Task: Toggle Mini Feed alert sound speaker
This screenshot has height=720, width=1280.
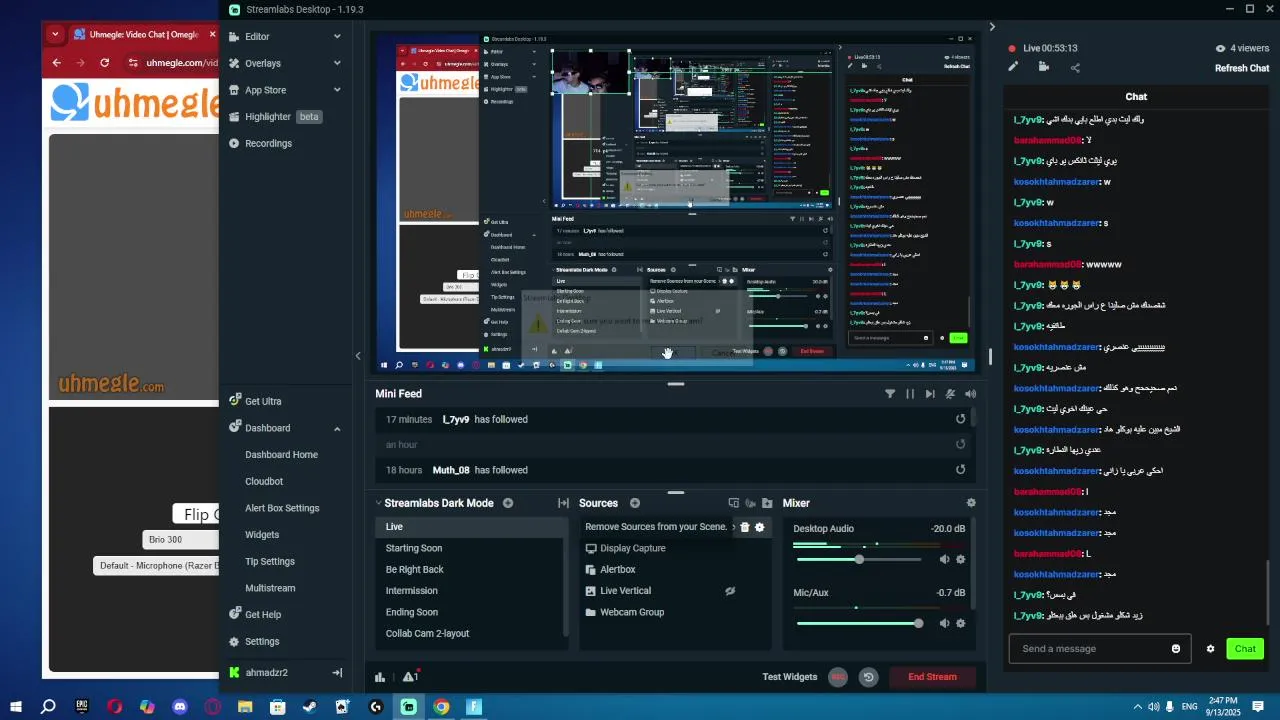Action: [x=970, y=394]
